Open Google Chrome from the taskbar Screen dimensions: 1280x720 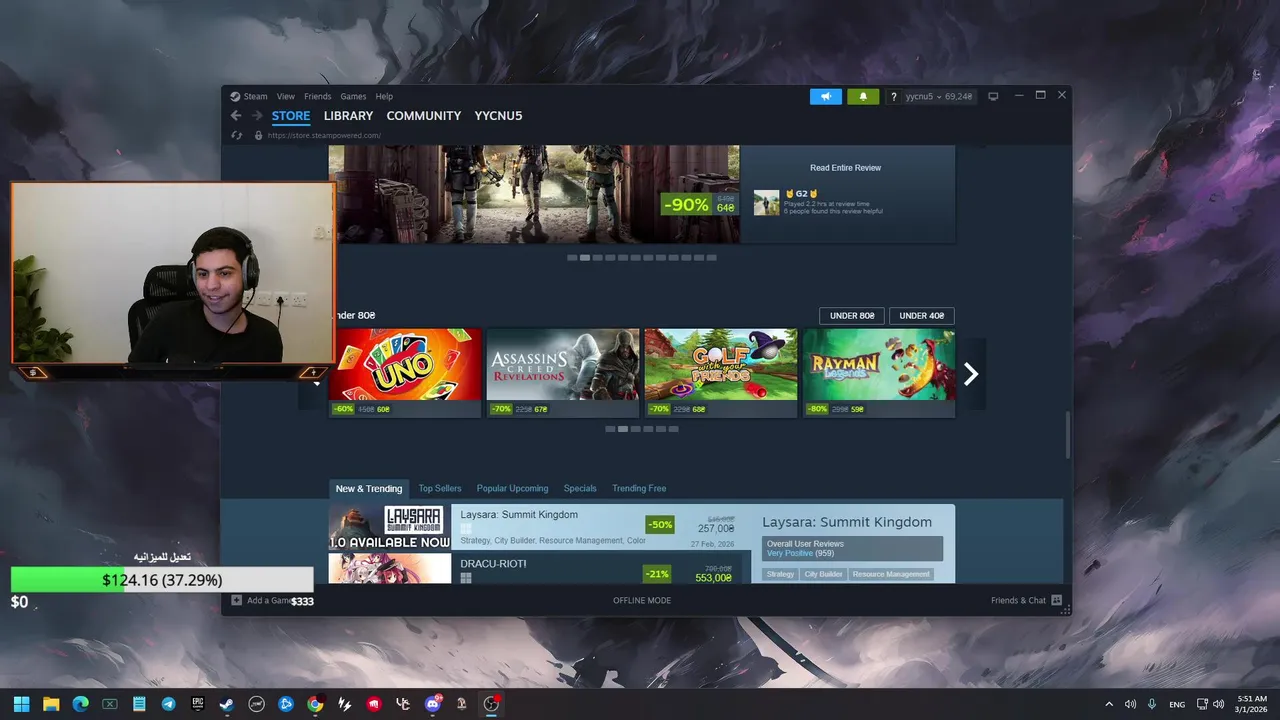315,704
